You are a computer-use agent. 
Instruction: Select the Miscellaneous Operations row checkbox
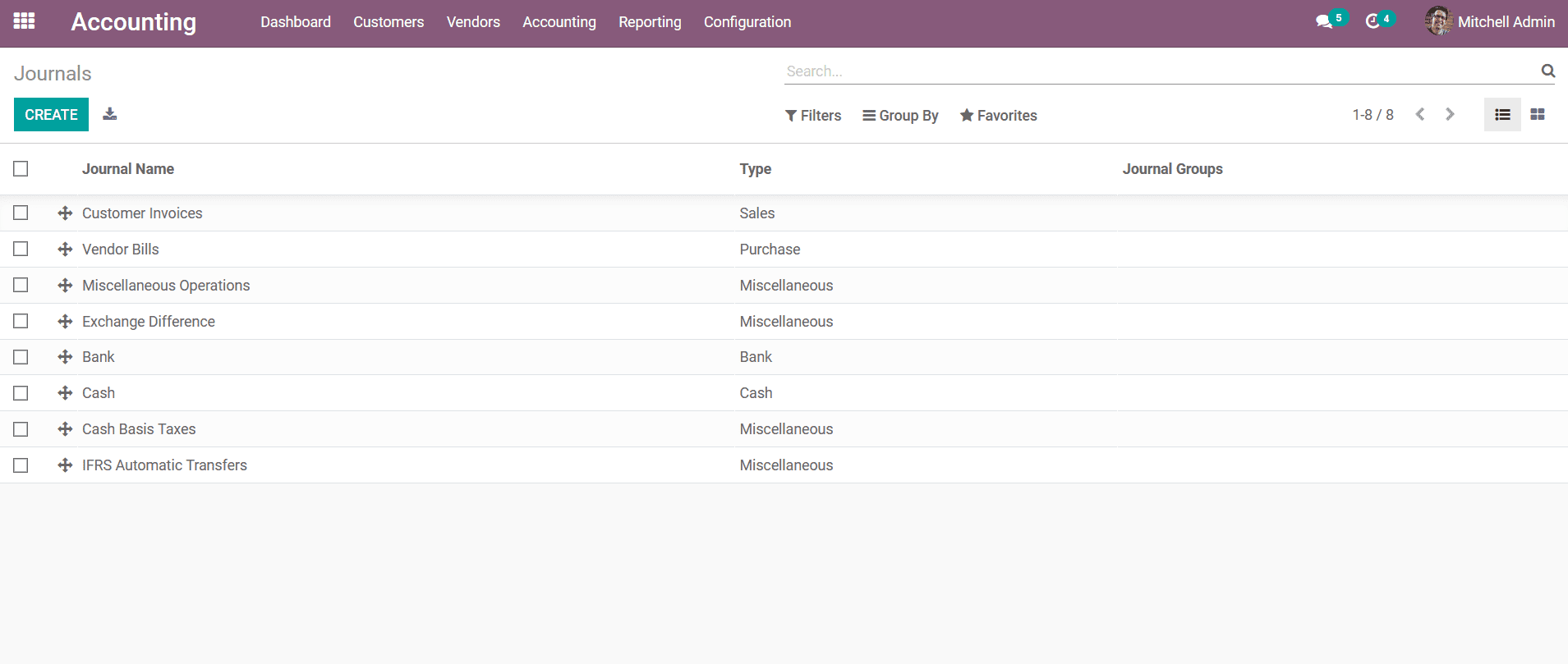[x=21, y=286]
